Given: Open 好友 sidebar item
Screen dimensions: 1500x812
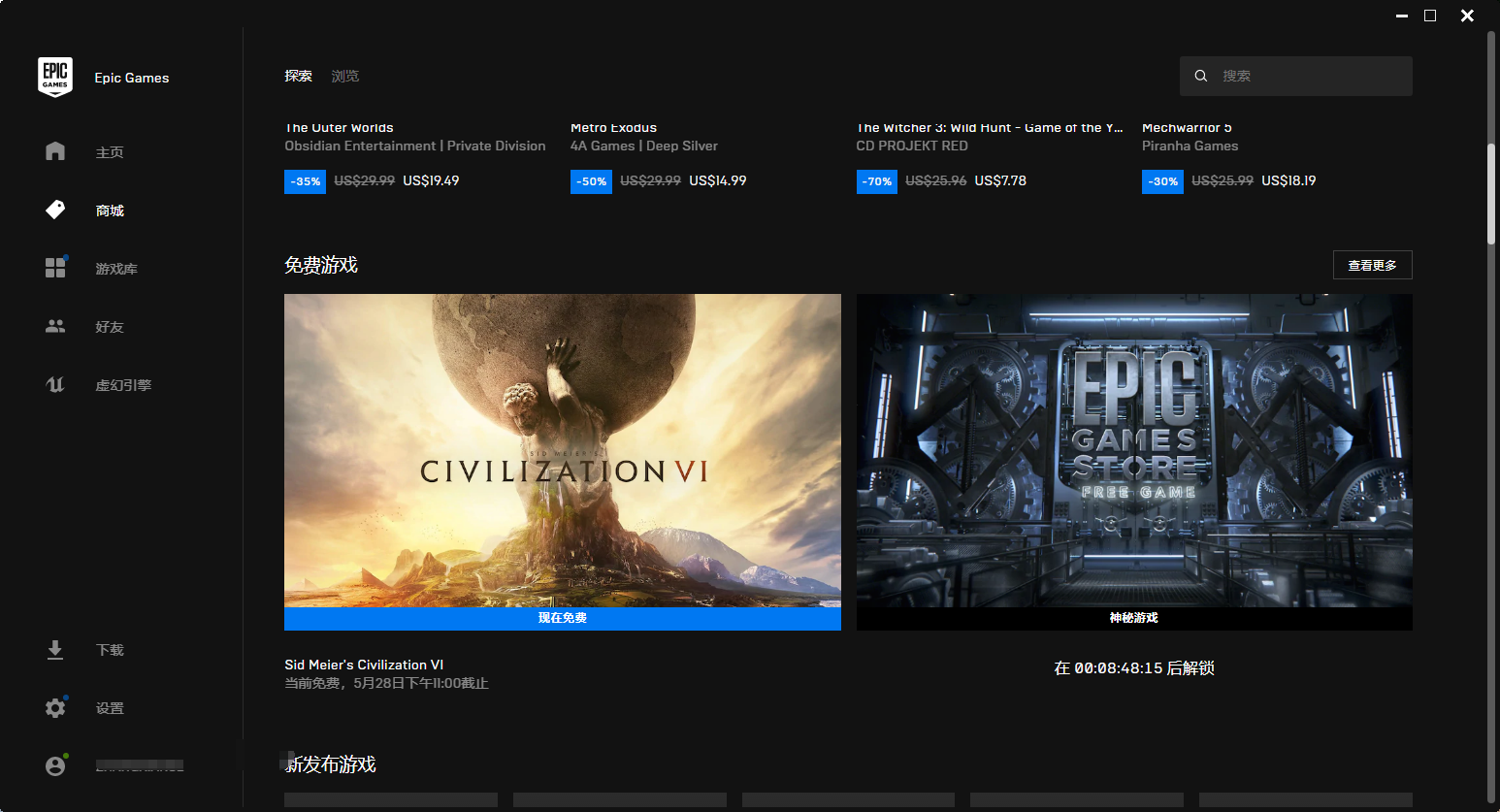Looking at the screenshot, I should click(x=110, y=327).
